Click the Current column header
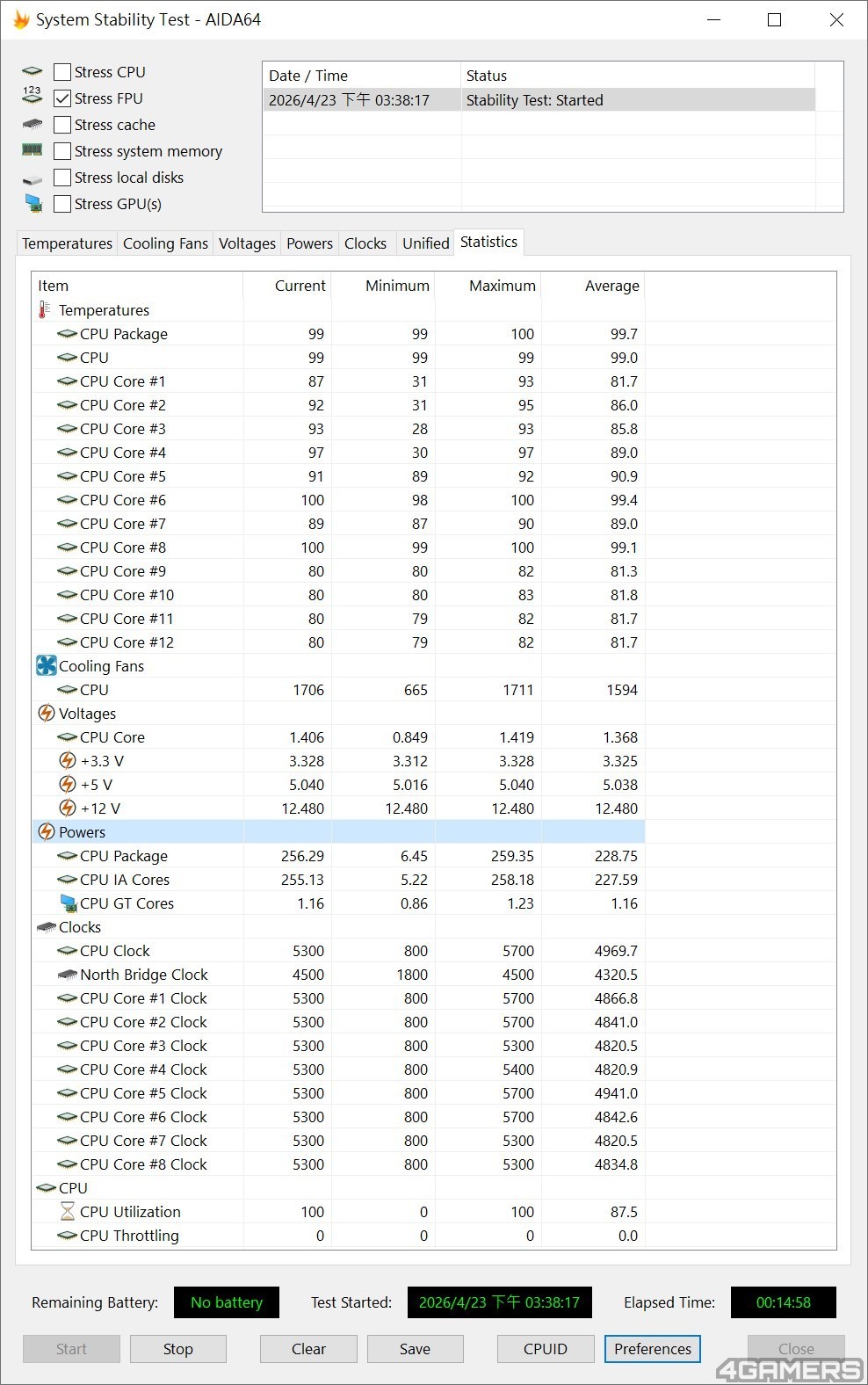 click(x=287, y=286)
